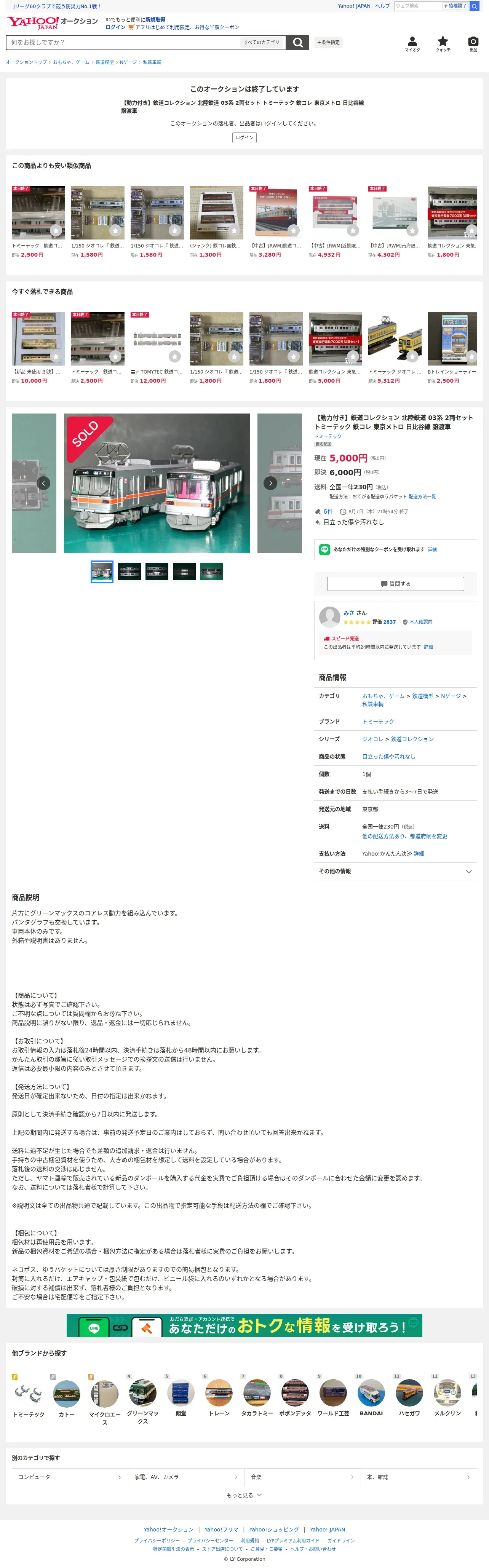Click the seller みさ avatar icon
This screenshot has width=489, height=1568.
[329, 617]
